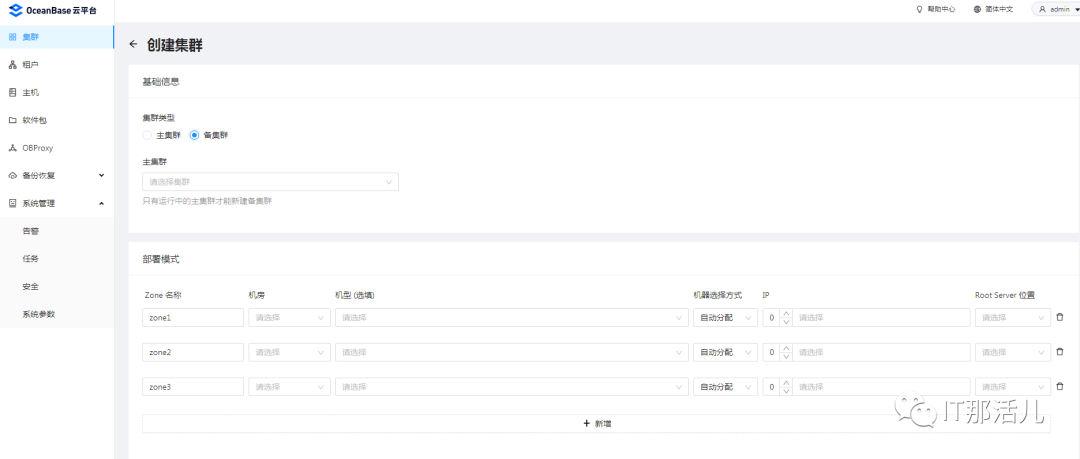Open the 机型 dropdown for zone2
1080x459 pixels.
(x=512, y=352)
